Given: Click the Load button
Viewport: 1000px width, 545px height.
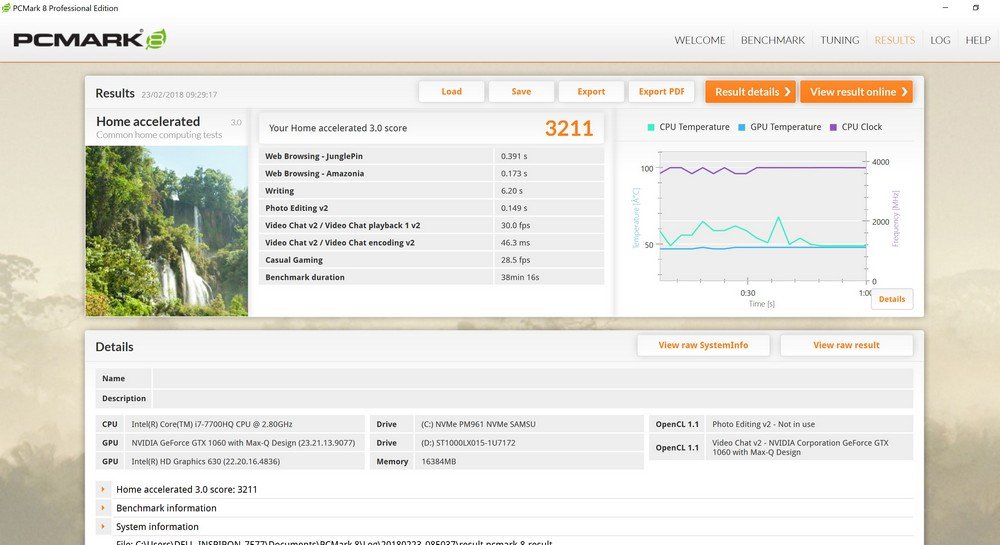Looking at the screenshot, I should coord(451,92).
